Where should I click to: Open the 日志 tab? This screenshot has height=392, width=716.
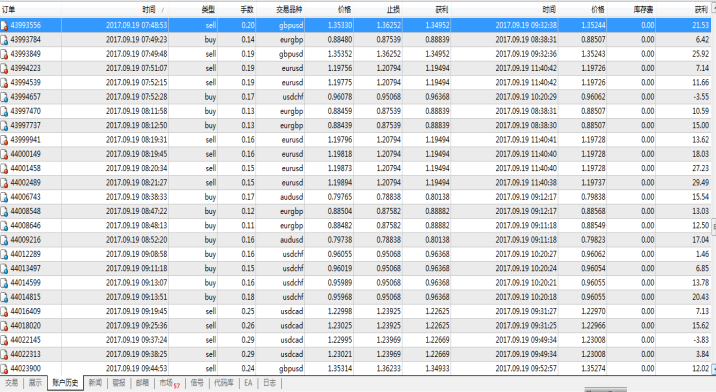pyautogui.click(x=269, y=383)
